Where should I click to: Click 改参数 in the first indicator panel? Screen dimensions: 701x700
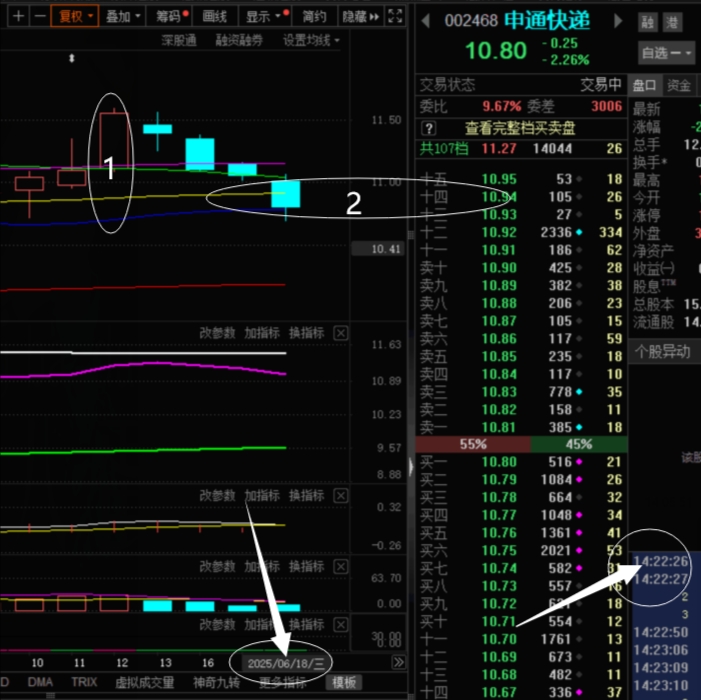tap(217, 333)
